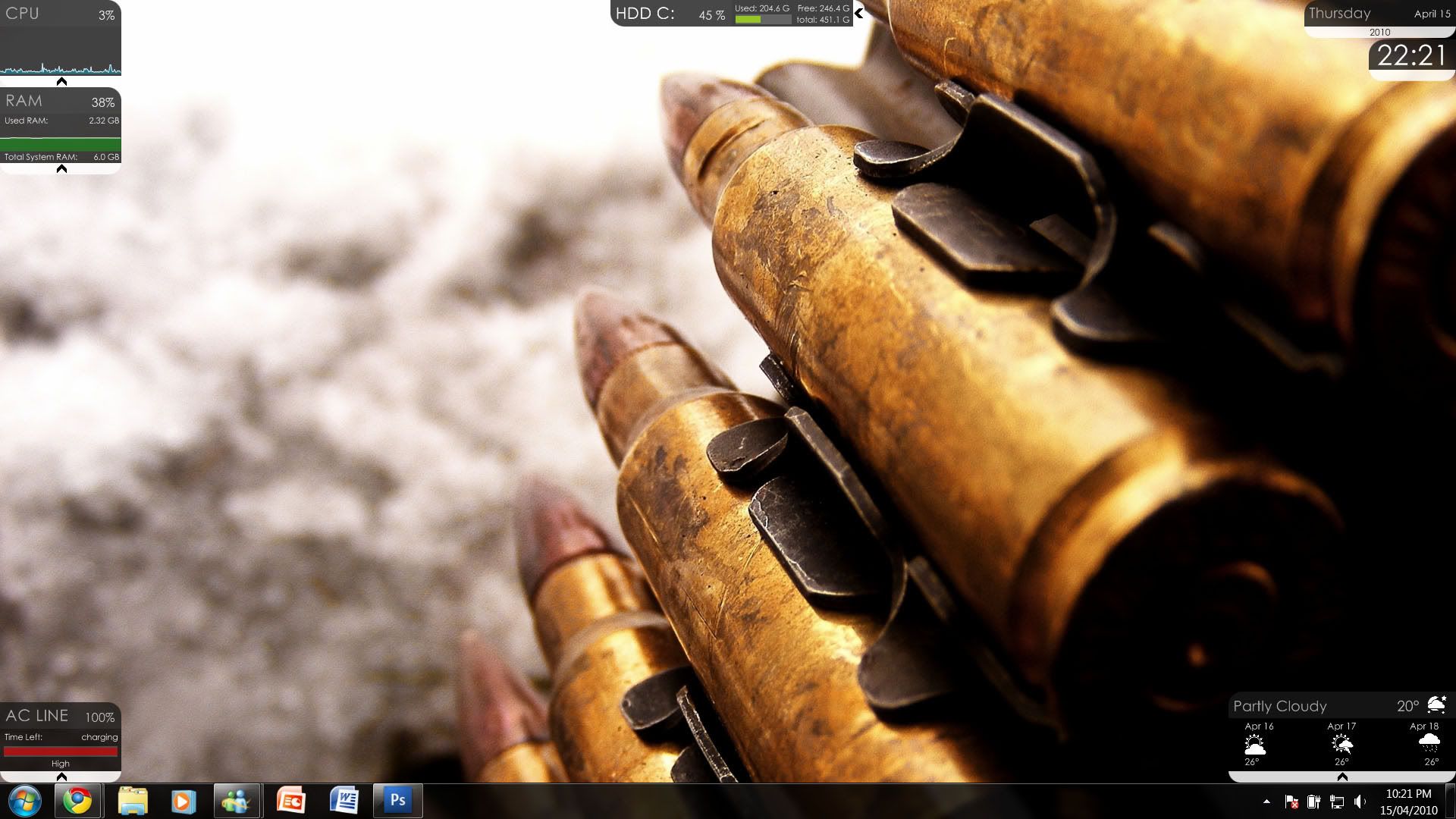
Task: Collapse the AC LINE battery widget arrow
Action: pos(62,776)
